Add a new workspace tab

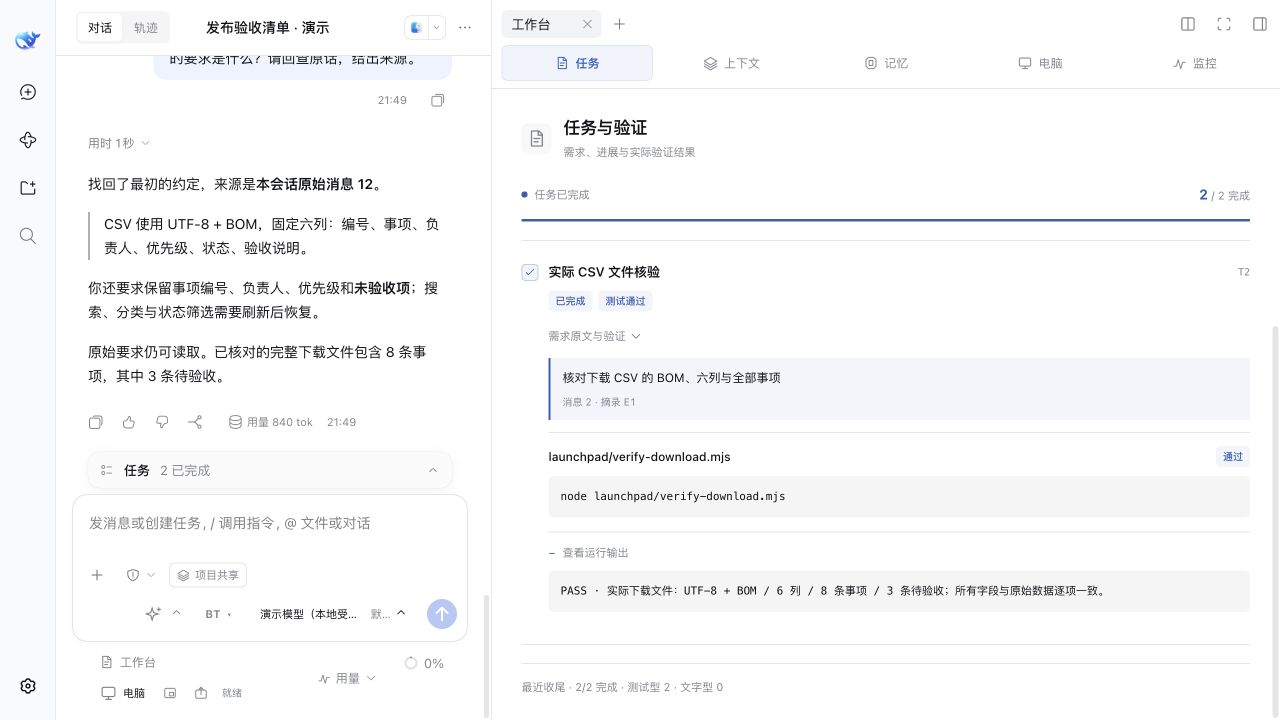click(x=619, y=24)
